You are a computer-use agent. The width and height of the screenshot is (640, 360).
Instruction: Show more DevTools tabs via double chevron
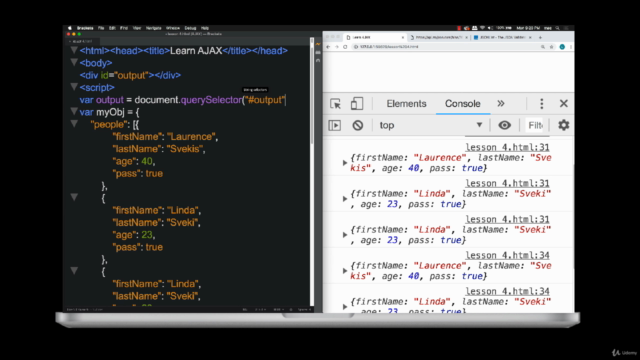click(x=501, y=104)
